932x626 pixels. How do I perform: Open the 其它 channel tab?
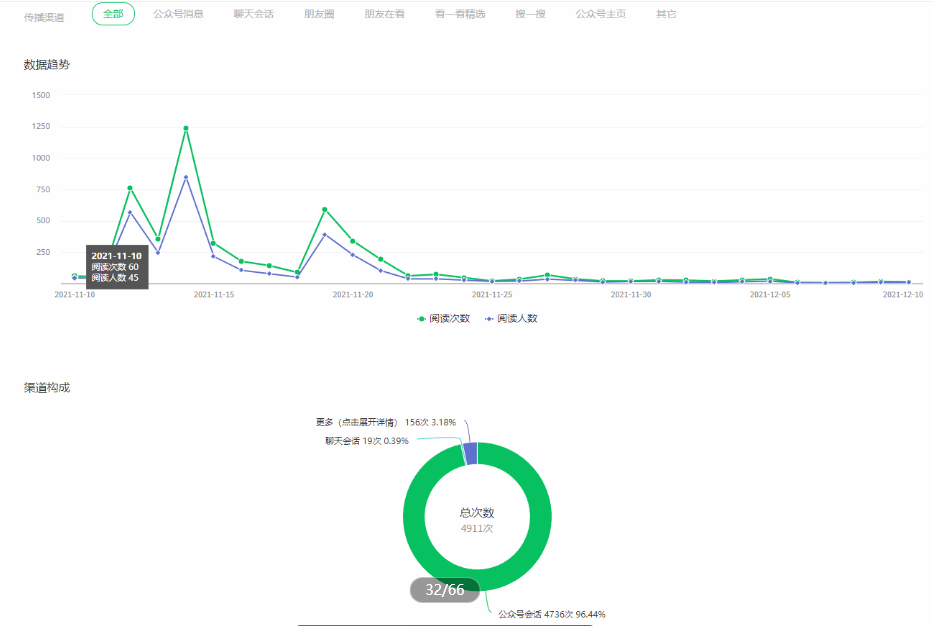click(x=666, y=14)
